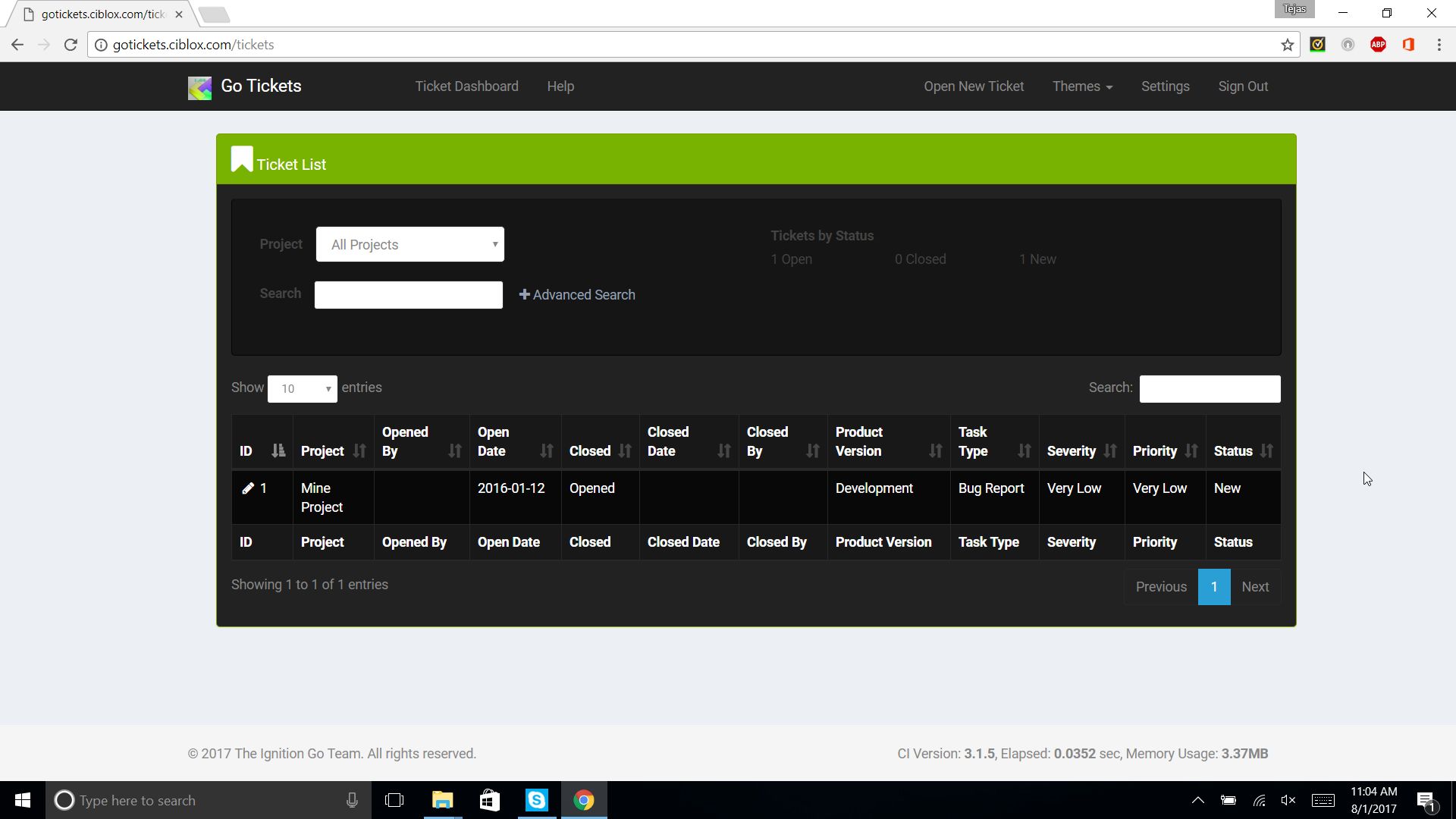
Task: Click the Next pagination button
Action: pyautogui.click(x=1255, y=587)
